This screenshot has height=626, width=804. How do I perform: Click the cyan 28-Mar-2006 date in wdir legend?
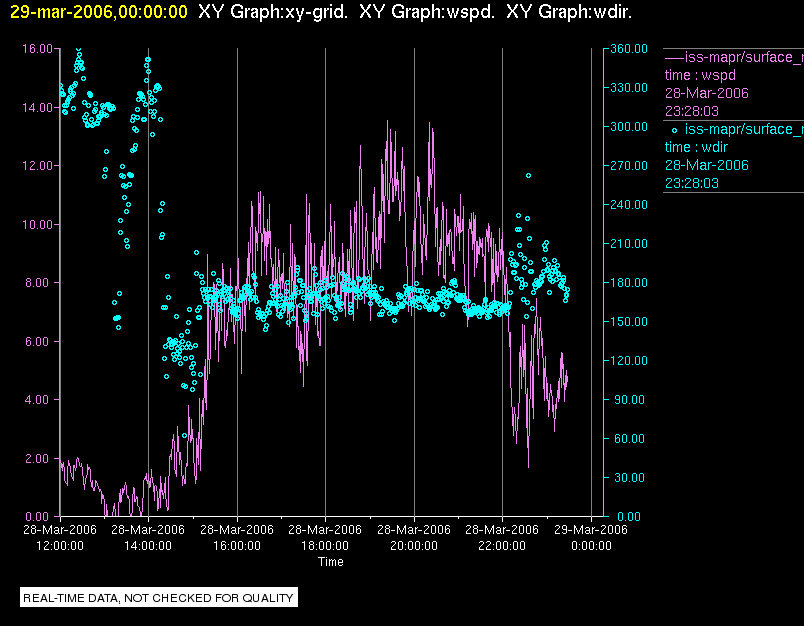click(707, 165)
